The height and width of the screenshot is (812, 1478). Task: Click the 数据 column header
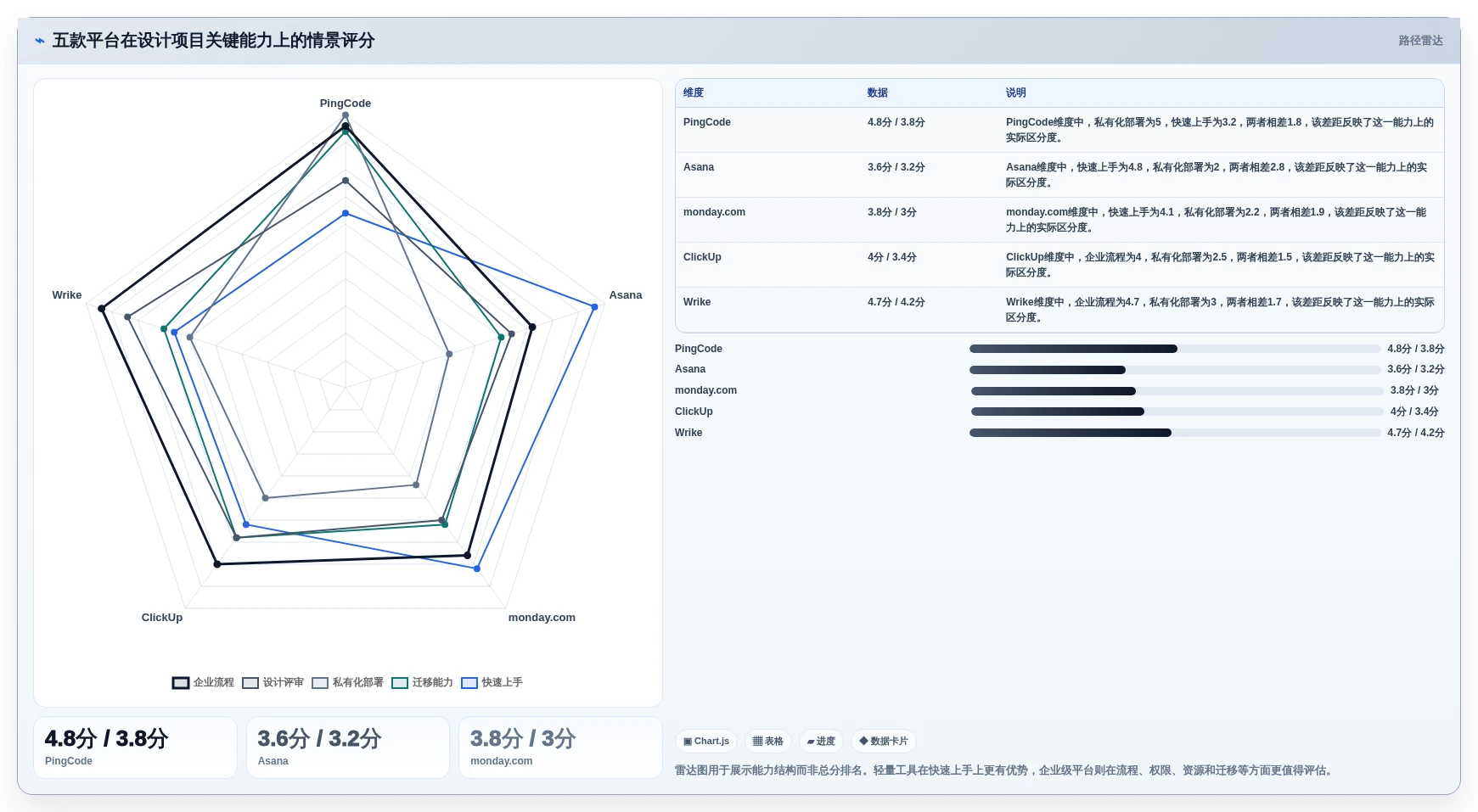[878, 92]
